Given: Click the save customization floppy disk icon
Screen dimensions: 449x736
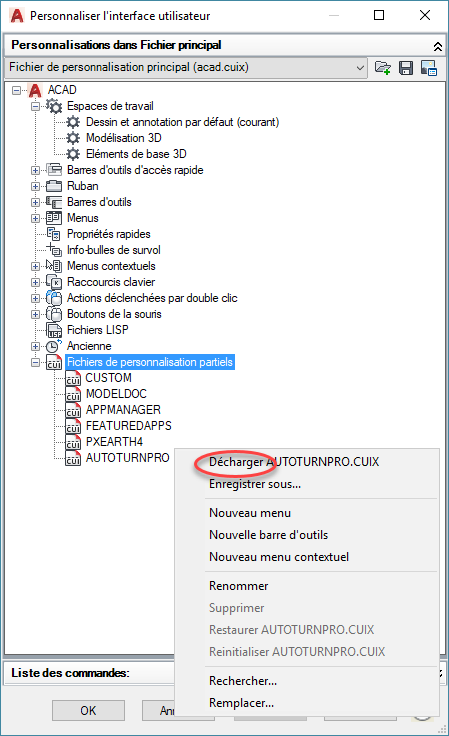Looking at the screenshot, I should (406, 68).
